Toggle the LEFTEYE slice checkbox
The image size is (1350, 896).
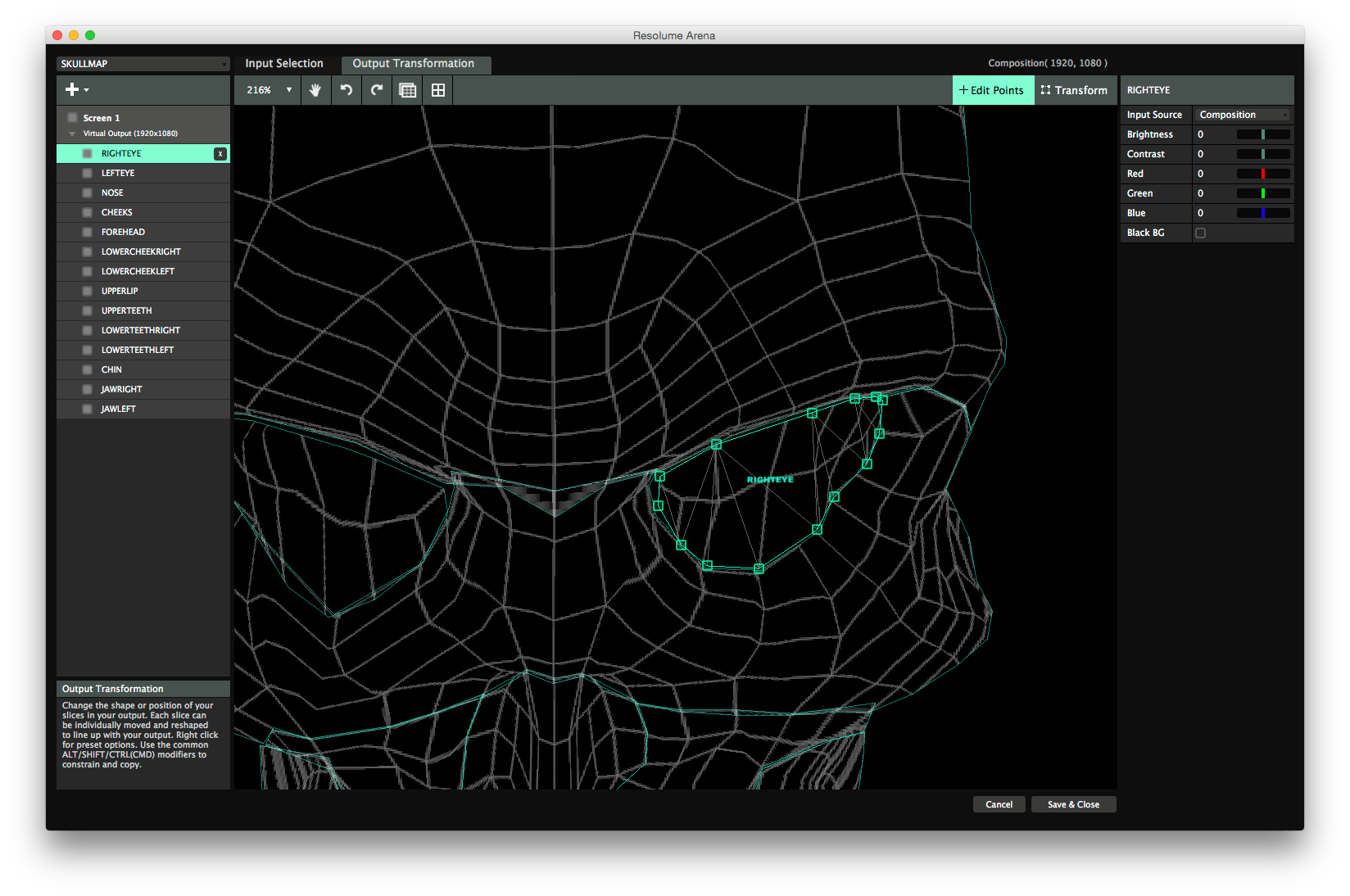click(x=88, y=174)
